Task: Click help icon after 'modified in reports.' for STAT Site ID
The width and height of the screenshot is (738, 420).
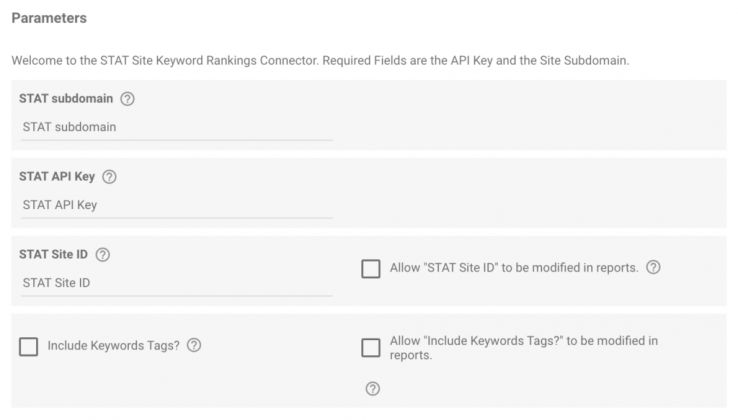Action: tap(653, 268)
